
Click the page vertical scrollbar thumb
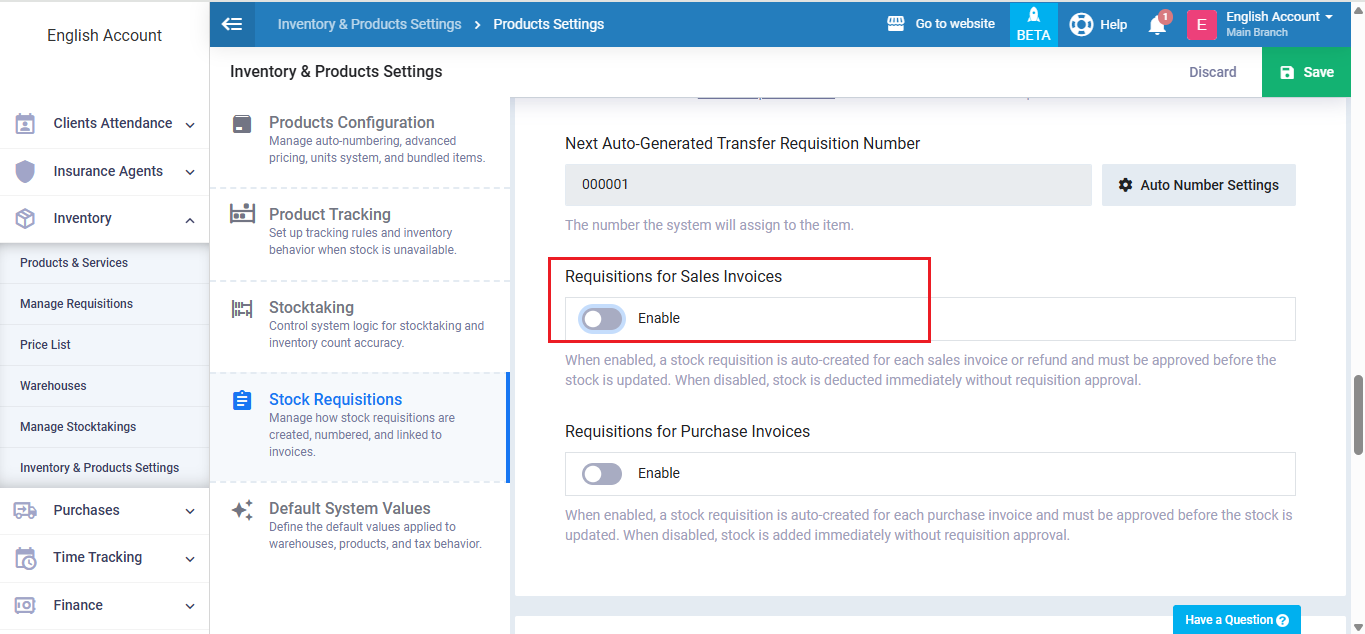[x=1357, y=414]
